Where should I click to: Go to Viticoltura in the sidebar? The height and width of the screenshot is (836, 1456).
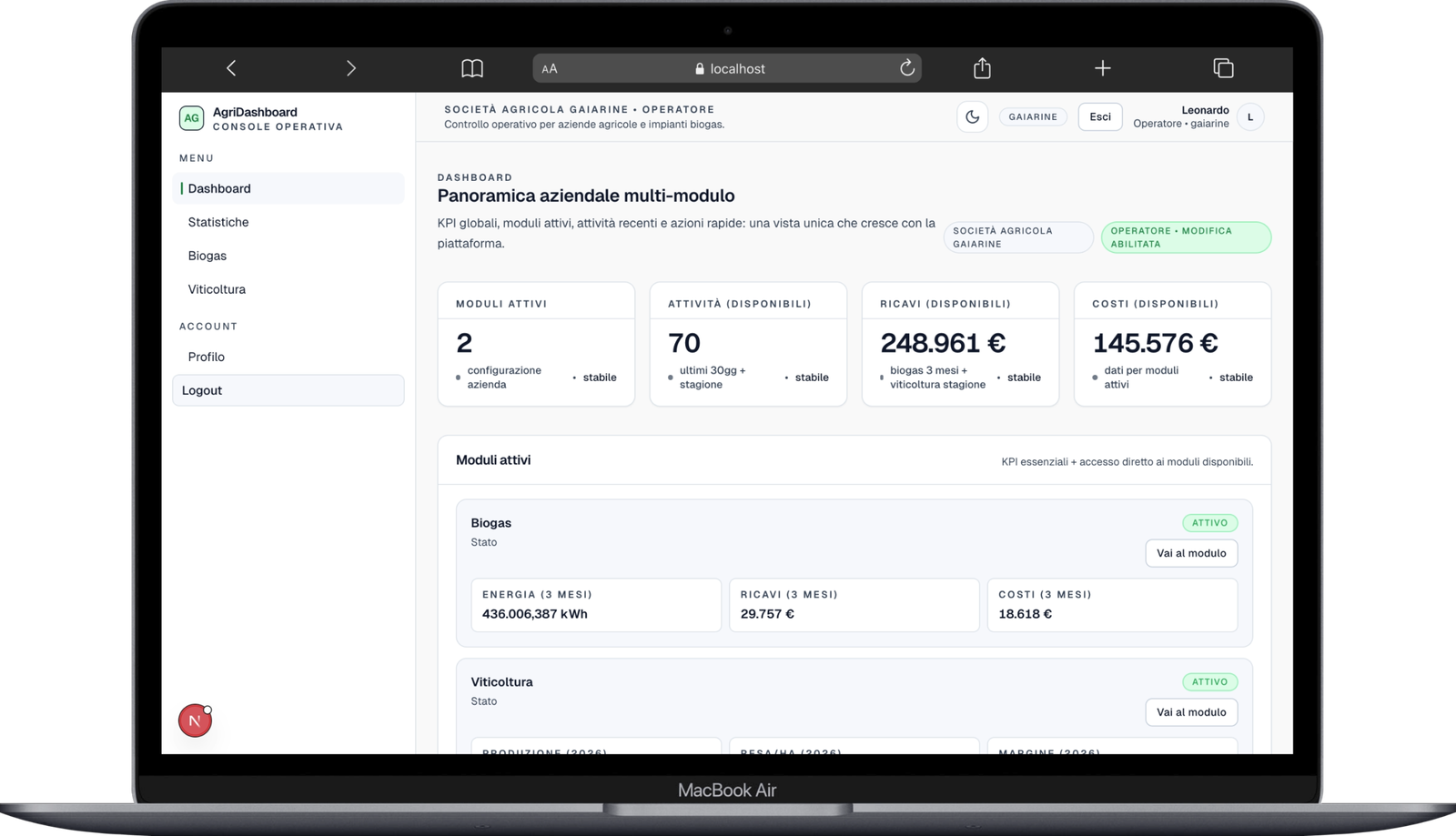pos(217,289)
